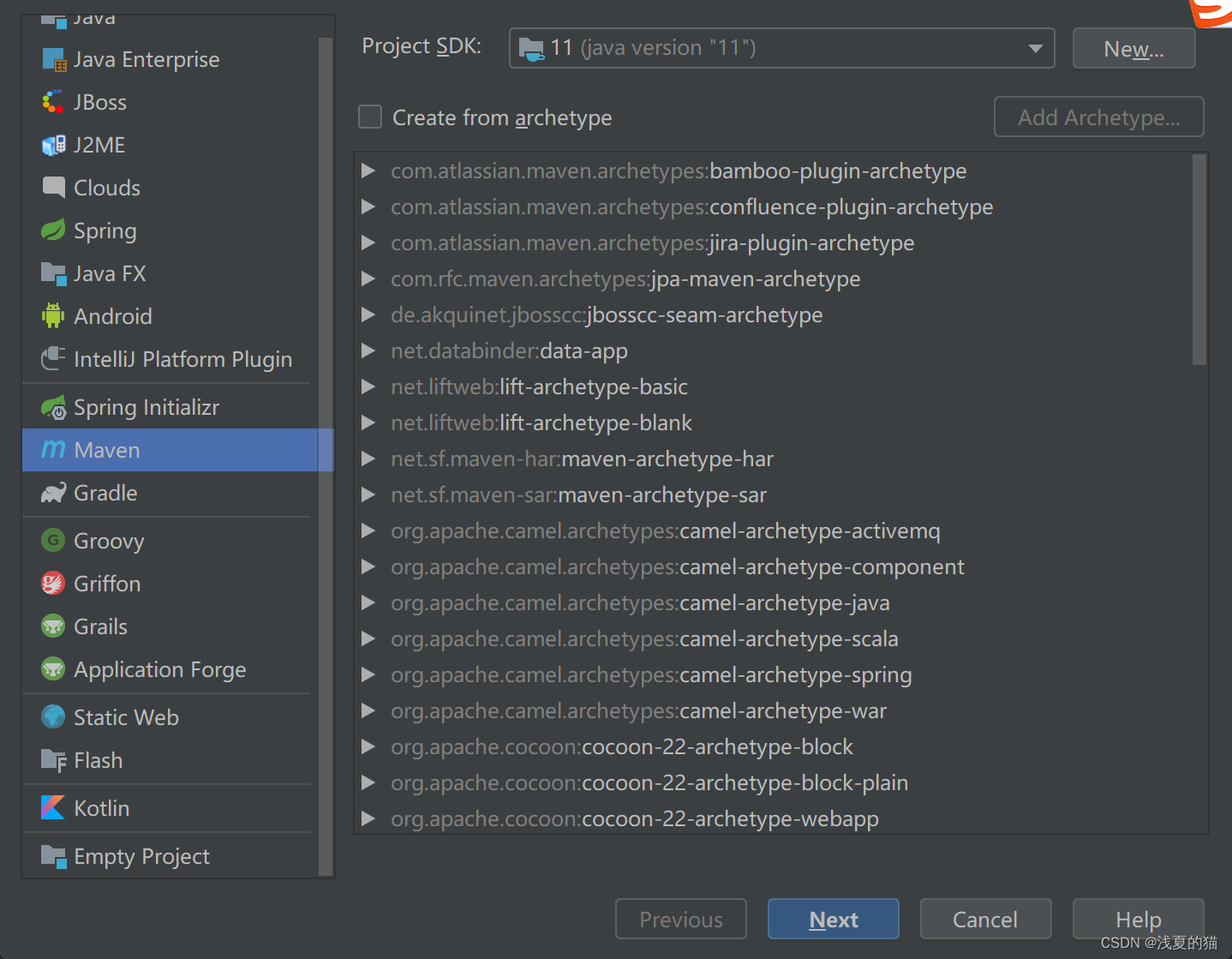Viewport: 1232px width, 959px height.
Task: Select the IntelliJ Platform Plugin icon
Action: 53,359
